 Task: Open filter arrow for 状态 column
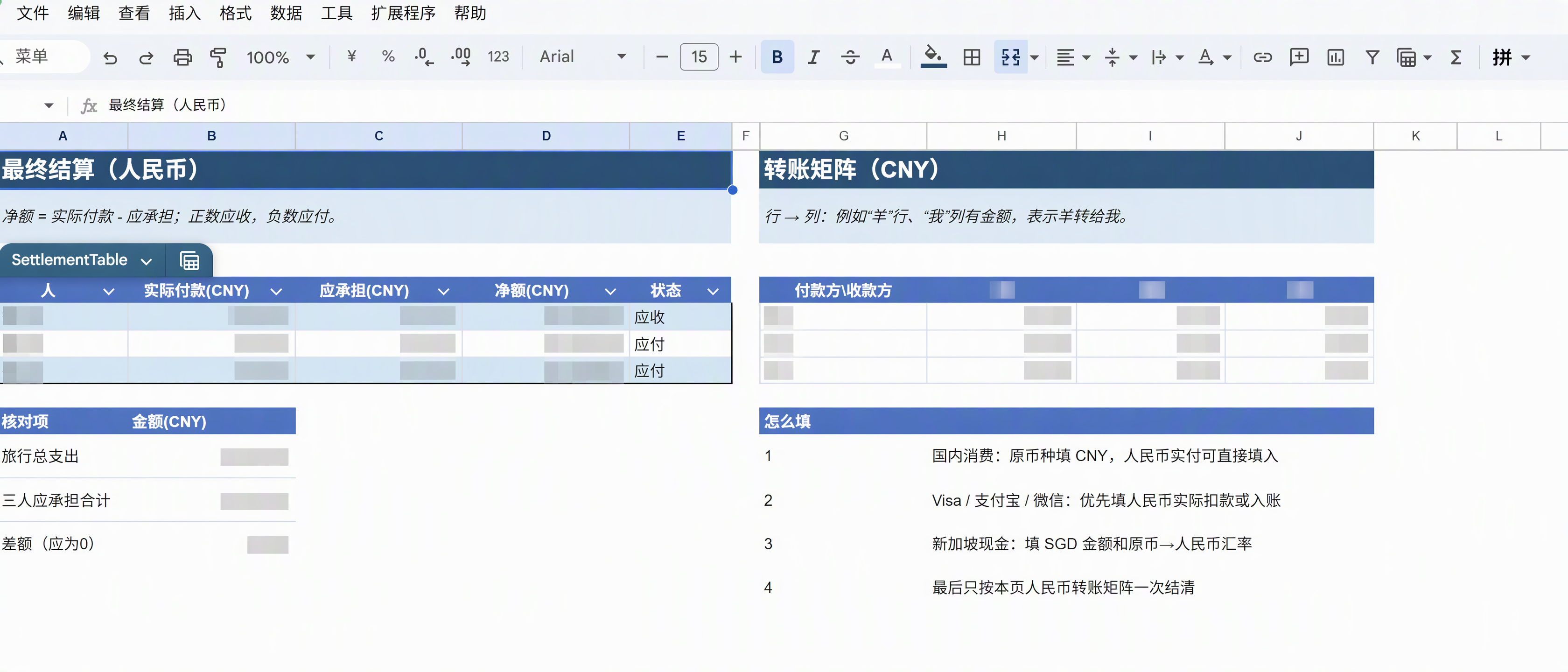click(x=713, y=292)
